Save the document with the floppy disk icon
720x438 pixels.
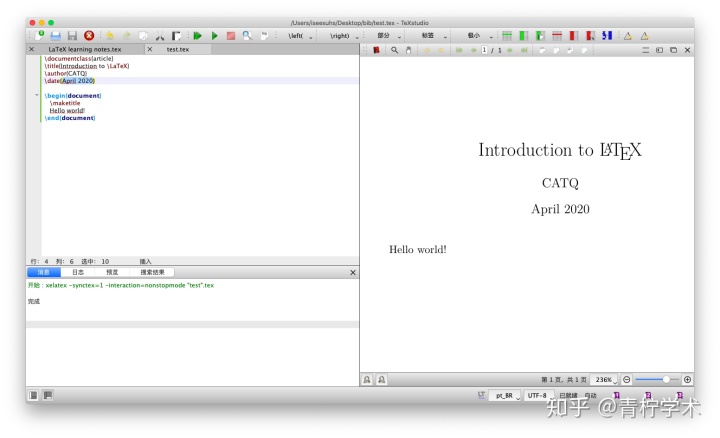(x=72, y=35)
